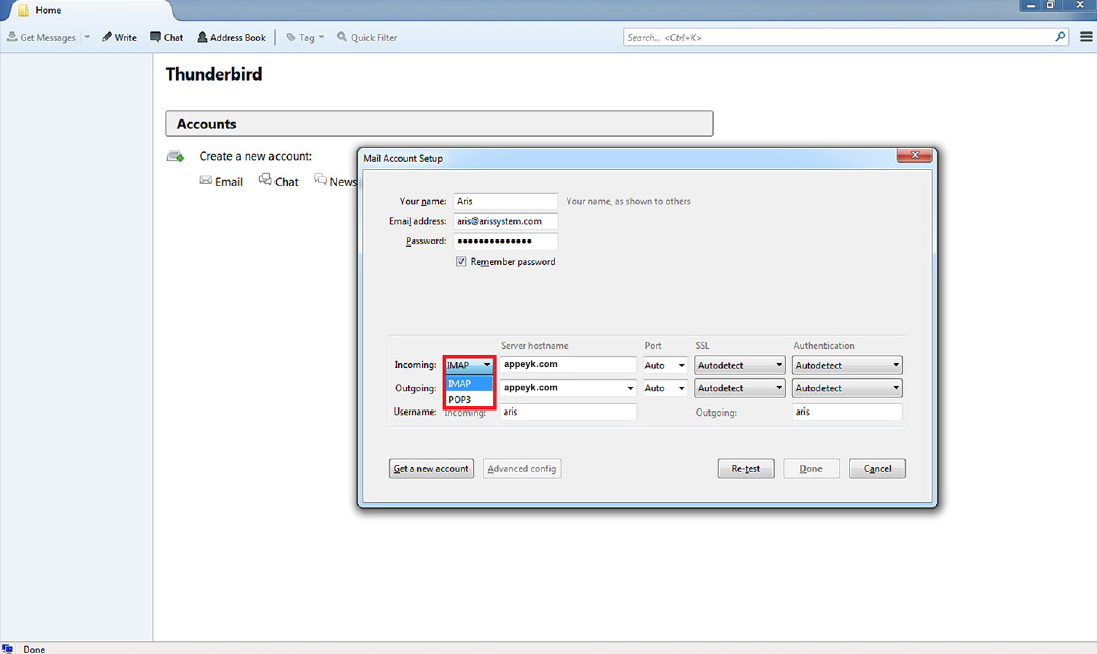Open Chat from the toolbar
1097x654 pixels.
coord(167,37)
